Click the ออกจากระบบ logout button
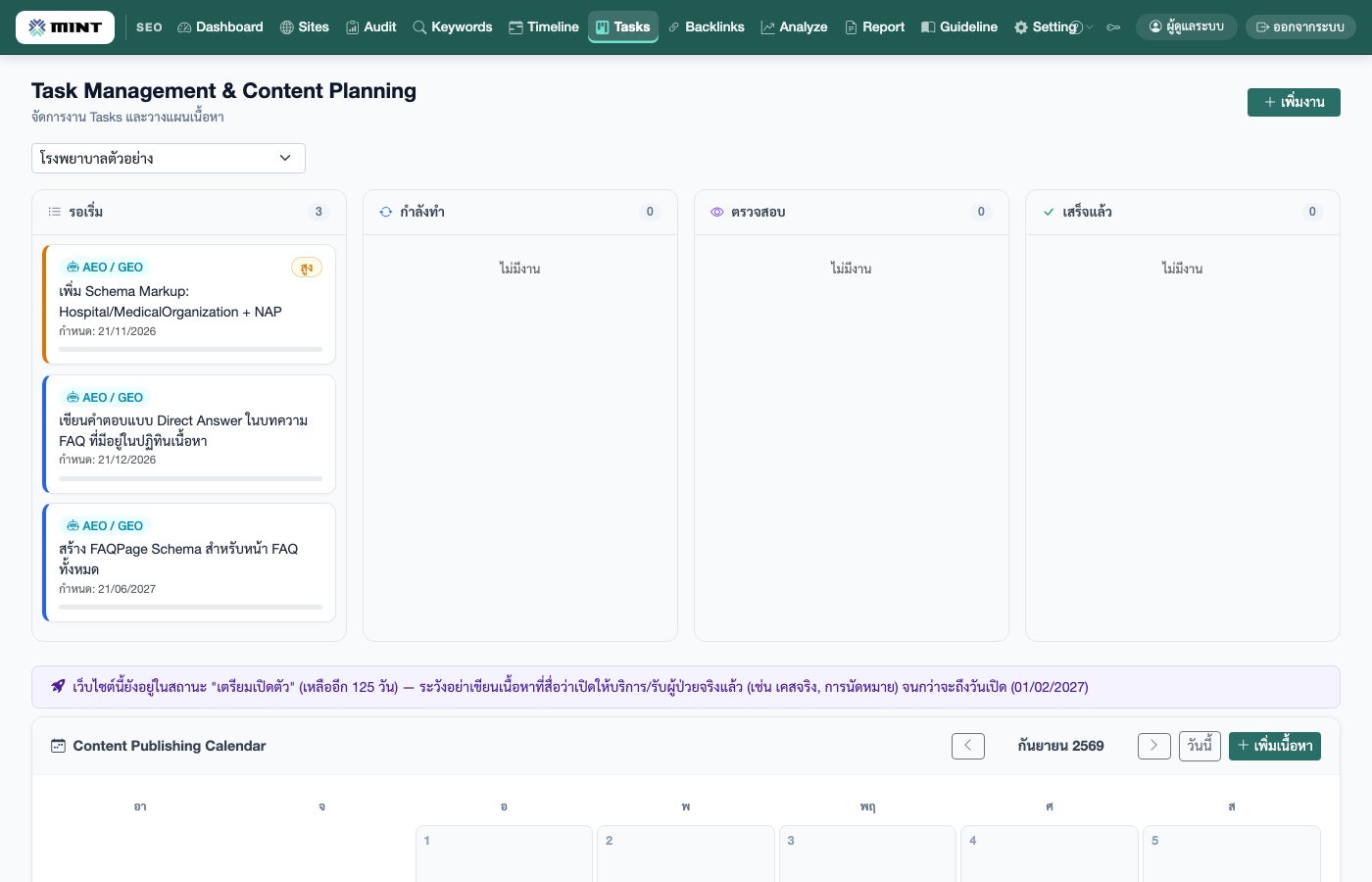 (1300, 27)
